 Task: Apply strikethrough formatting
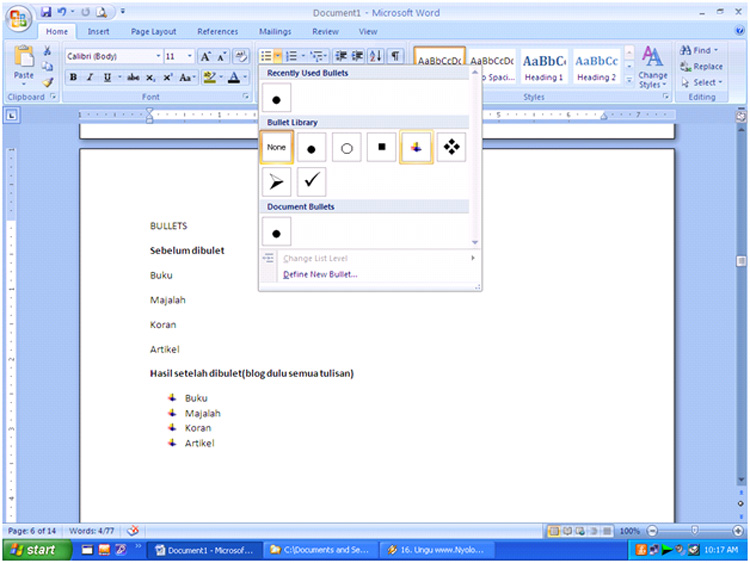point(133,77)
